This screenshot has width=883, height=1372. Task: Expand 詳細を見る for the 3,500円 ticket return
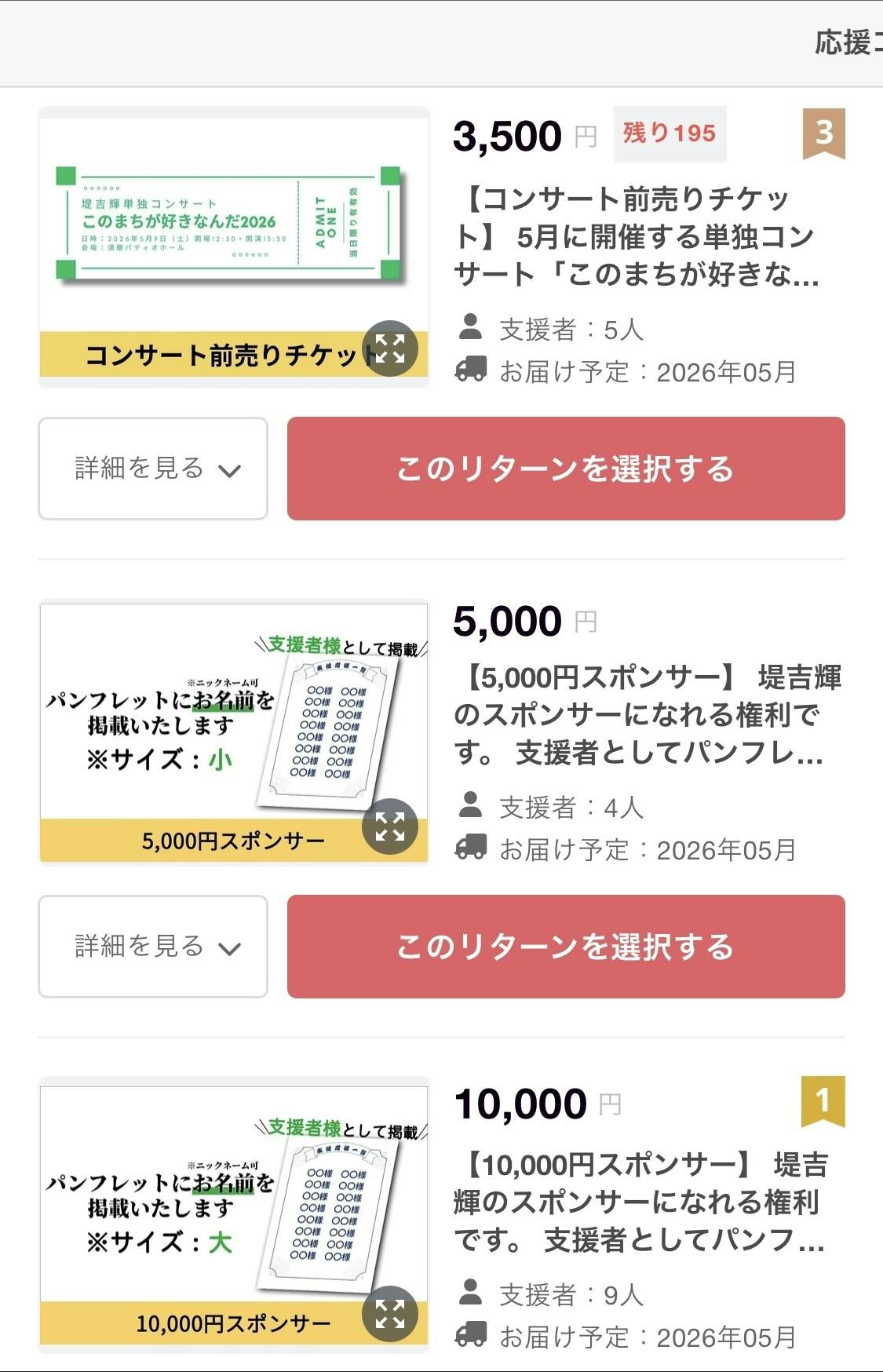(x=153, y=469)
